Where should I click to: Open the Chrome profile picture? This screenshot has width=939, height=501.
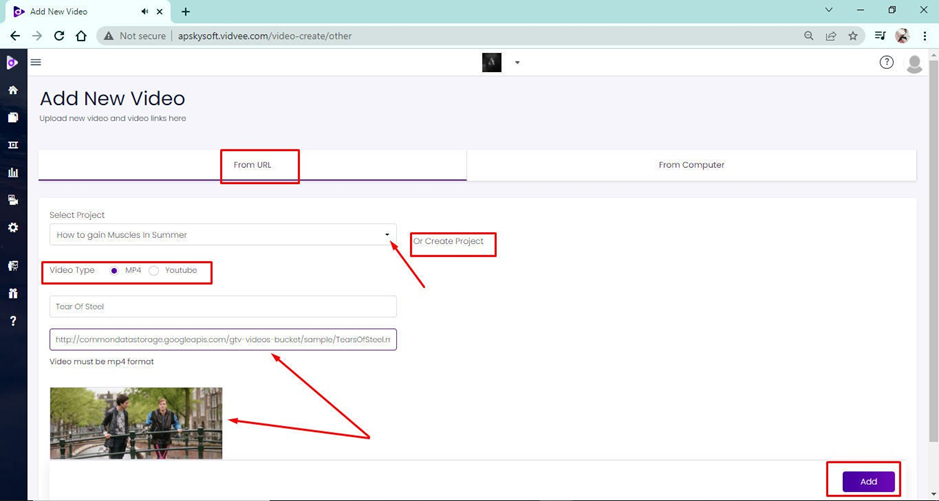[x=902, y=36]
